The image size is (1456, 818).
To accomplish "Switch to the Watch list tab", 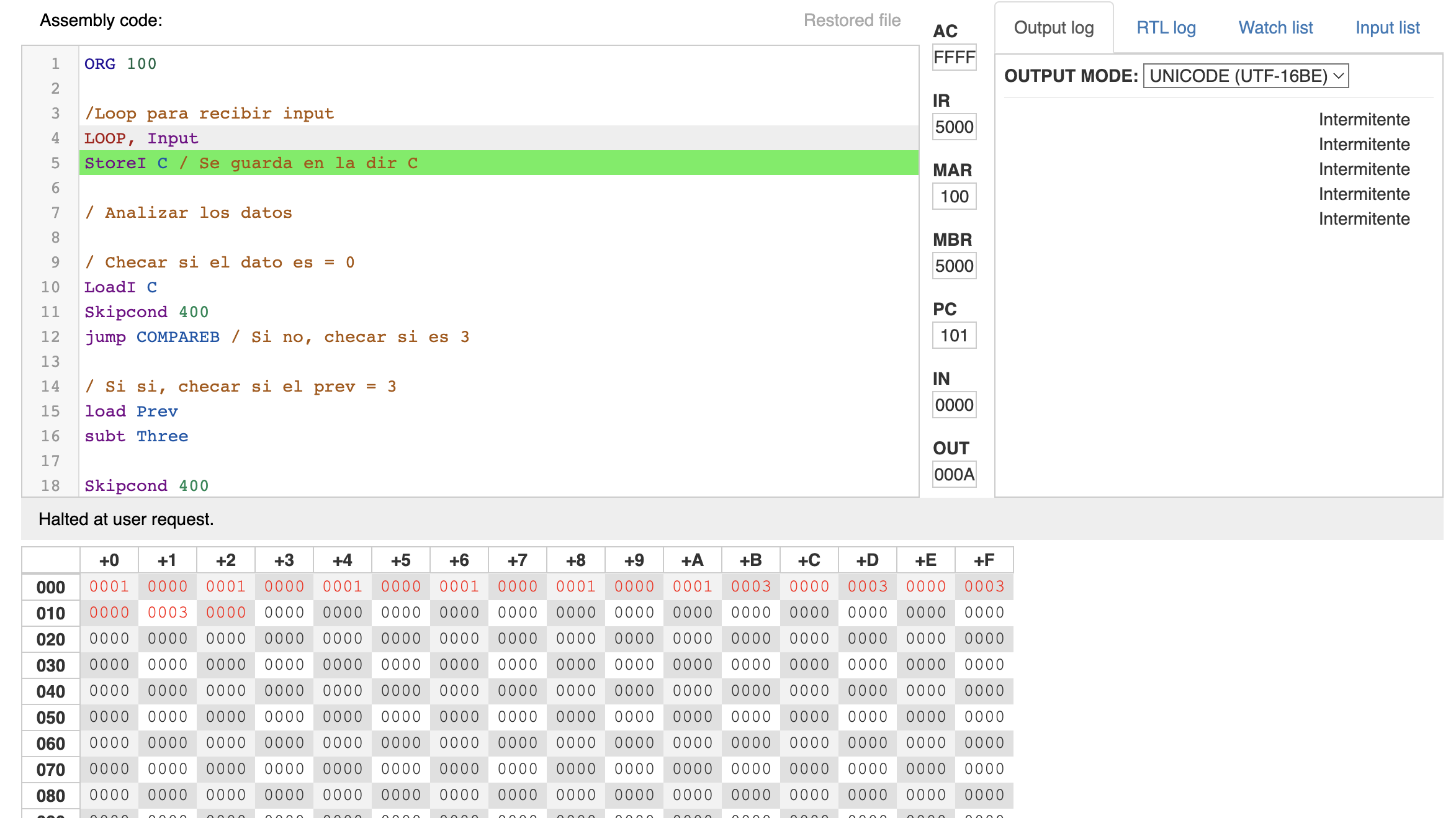I will (1275, 28).
